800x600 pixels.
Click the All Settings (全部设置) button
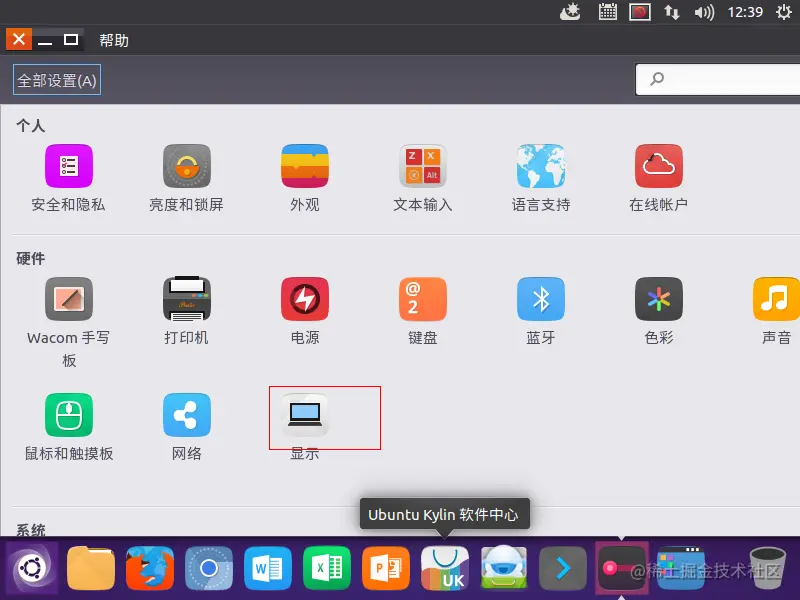pyautogui.click(x=57, y=80)
